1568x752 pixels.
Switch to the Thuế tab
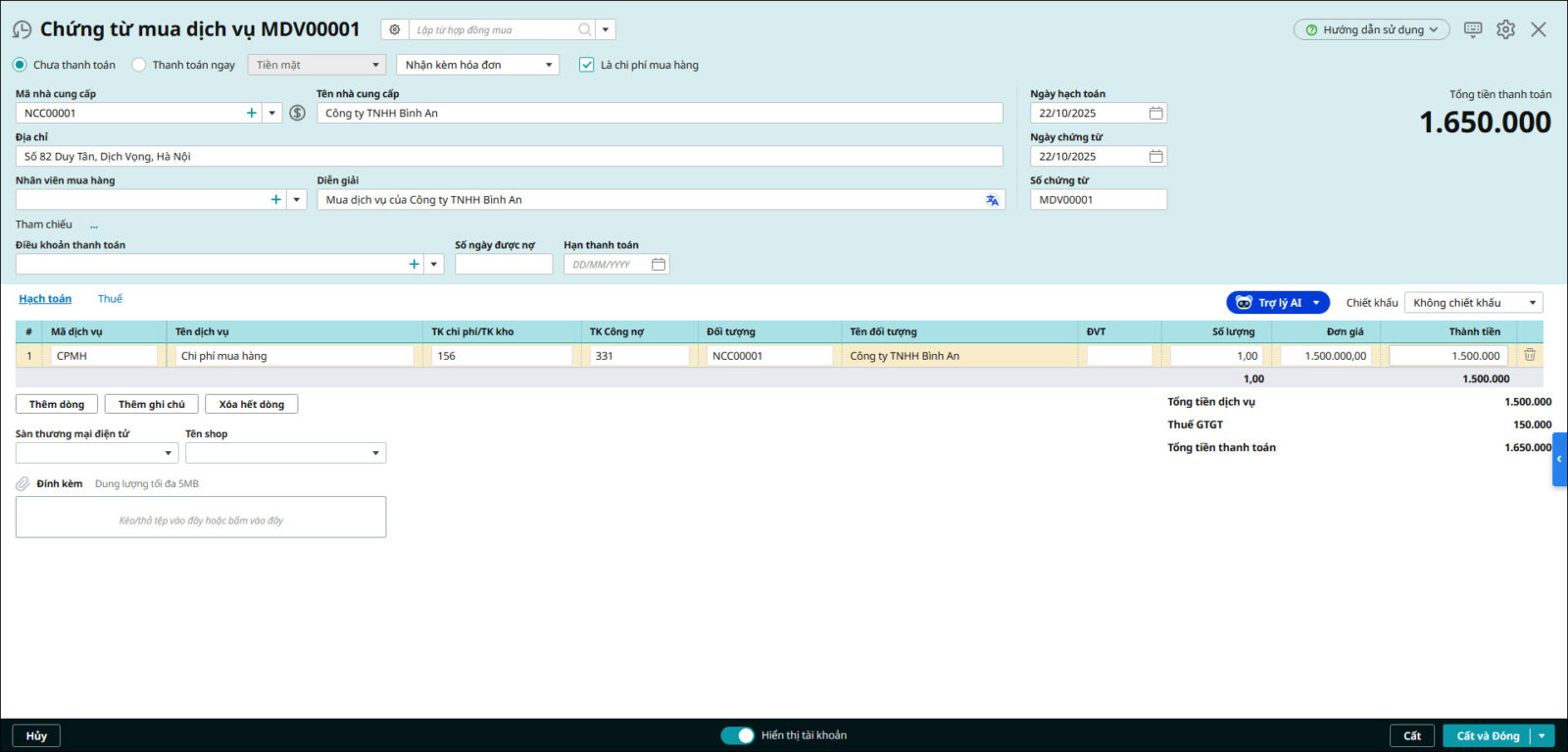click(x=110, y=299)
